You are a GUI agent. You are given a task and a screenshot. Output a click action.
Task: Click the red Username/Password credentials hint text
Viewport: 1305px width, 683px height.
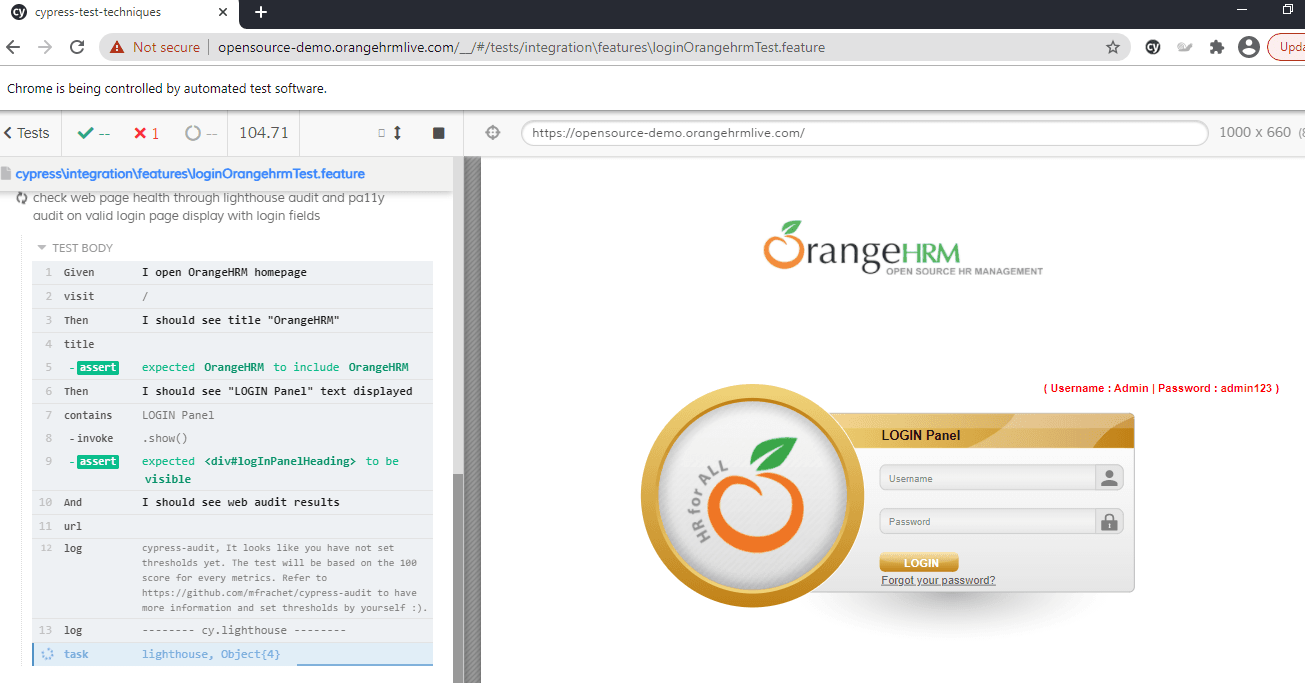coord(1161,388)
